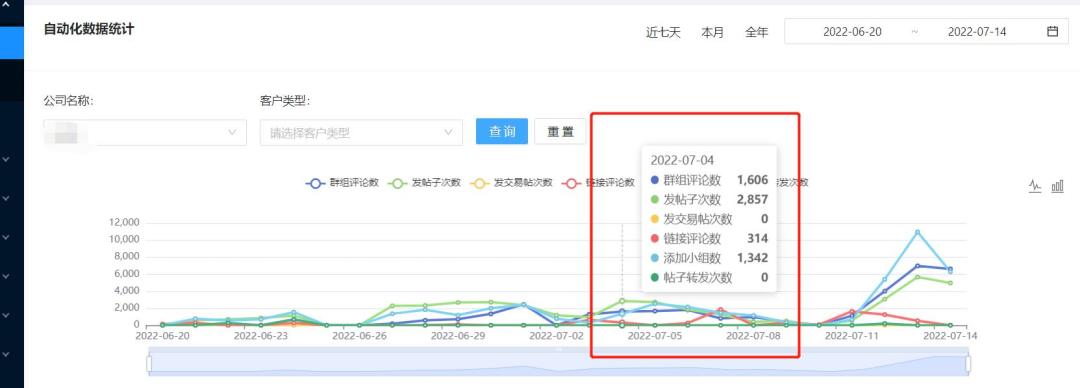
Task: Grab the left handle of chart zoom slider
Action: point(149,363)
